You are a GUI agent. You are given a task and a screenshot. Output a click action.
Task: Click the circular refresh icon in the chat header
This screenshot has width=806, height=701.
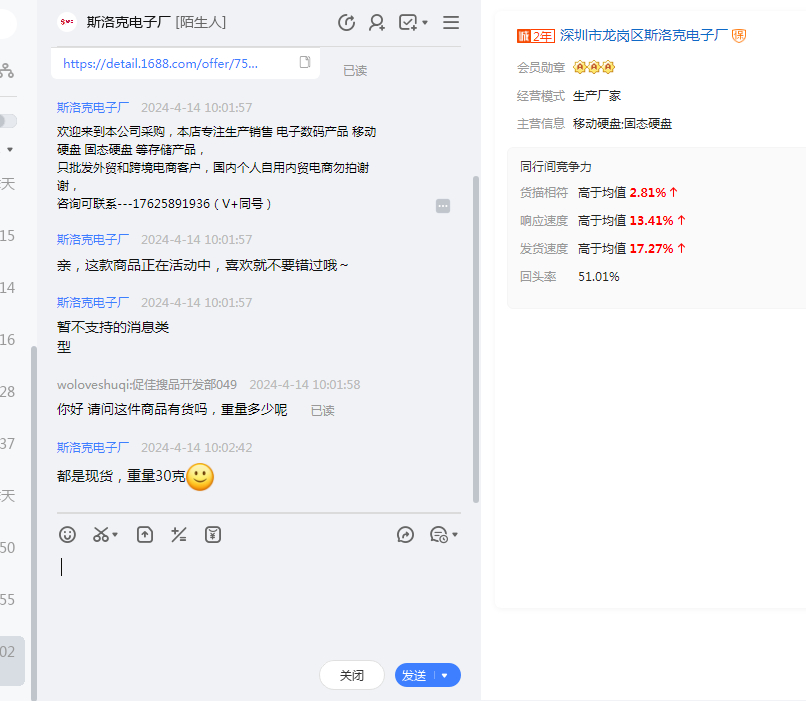(347, 22)
